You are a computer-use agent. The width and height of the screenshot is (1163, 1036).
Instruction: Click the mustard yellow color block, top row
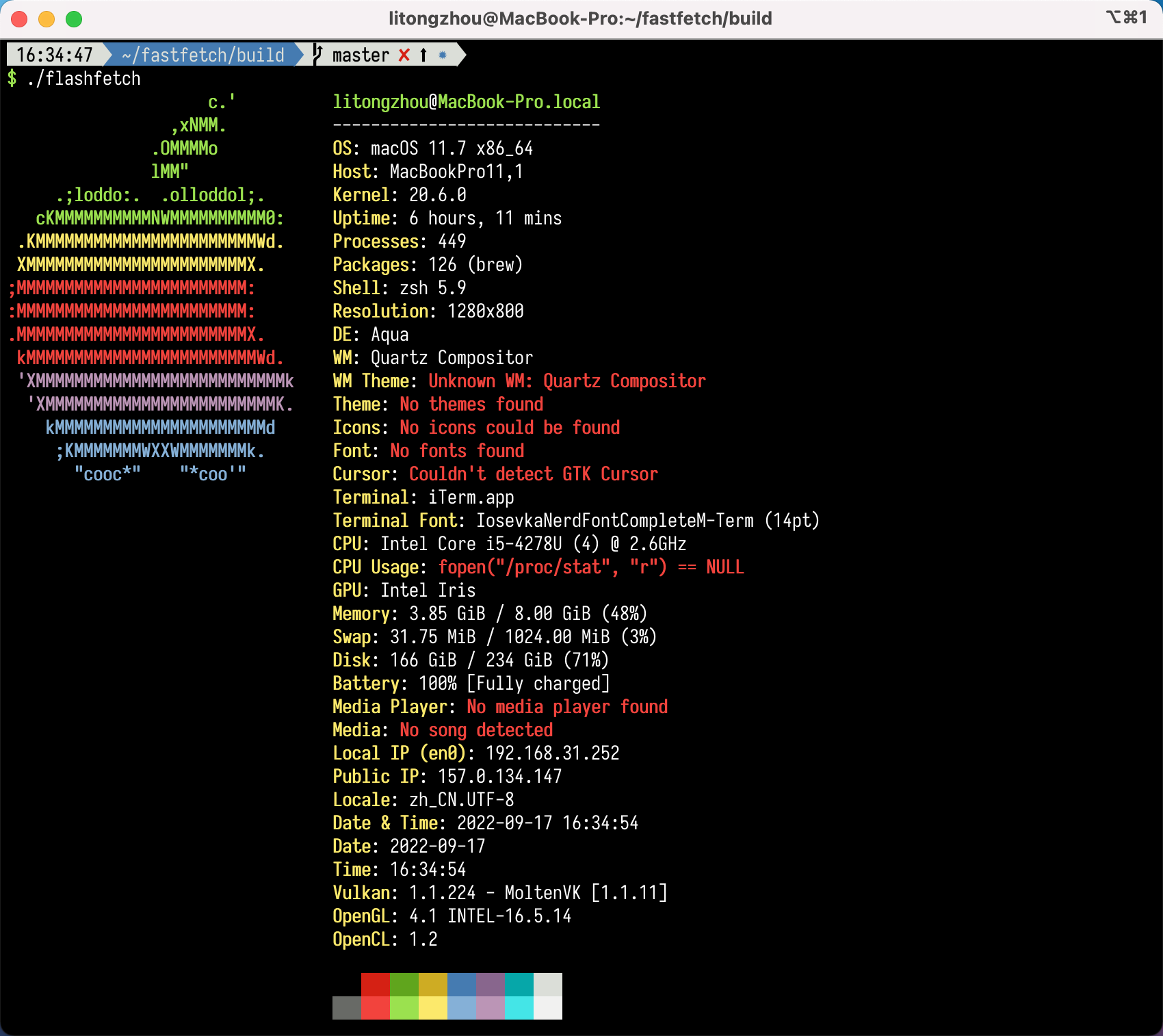(x=433, y=985)
